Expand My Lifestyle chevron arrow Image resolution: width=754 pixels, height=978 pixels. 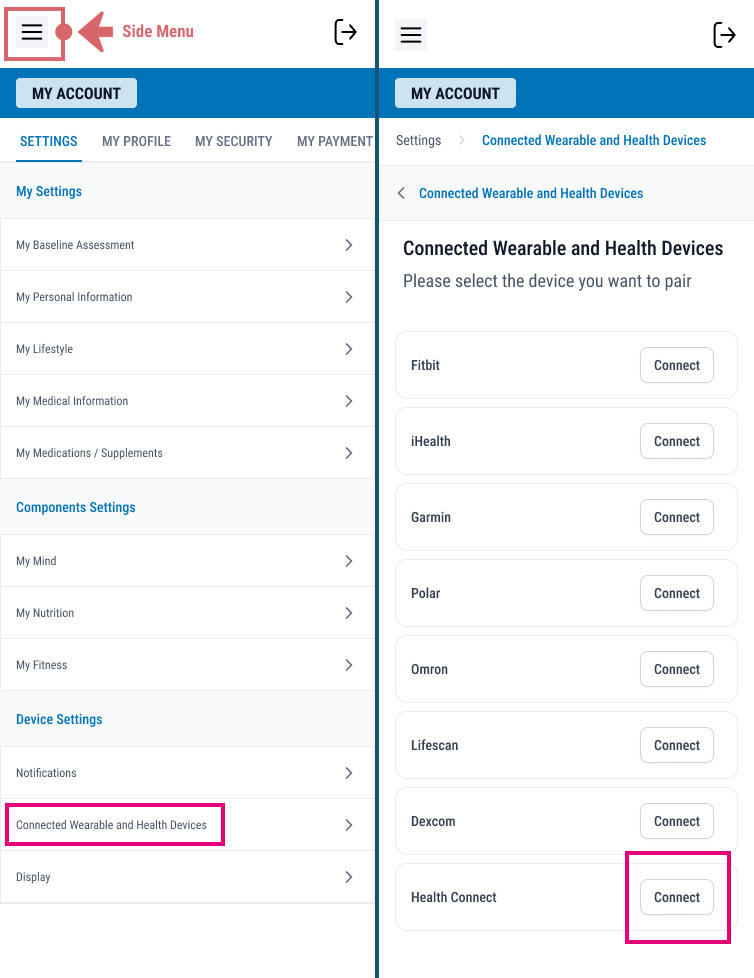pyautogui.click(x=348, y=349)
